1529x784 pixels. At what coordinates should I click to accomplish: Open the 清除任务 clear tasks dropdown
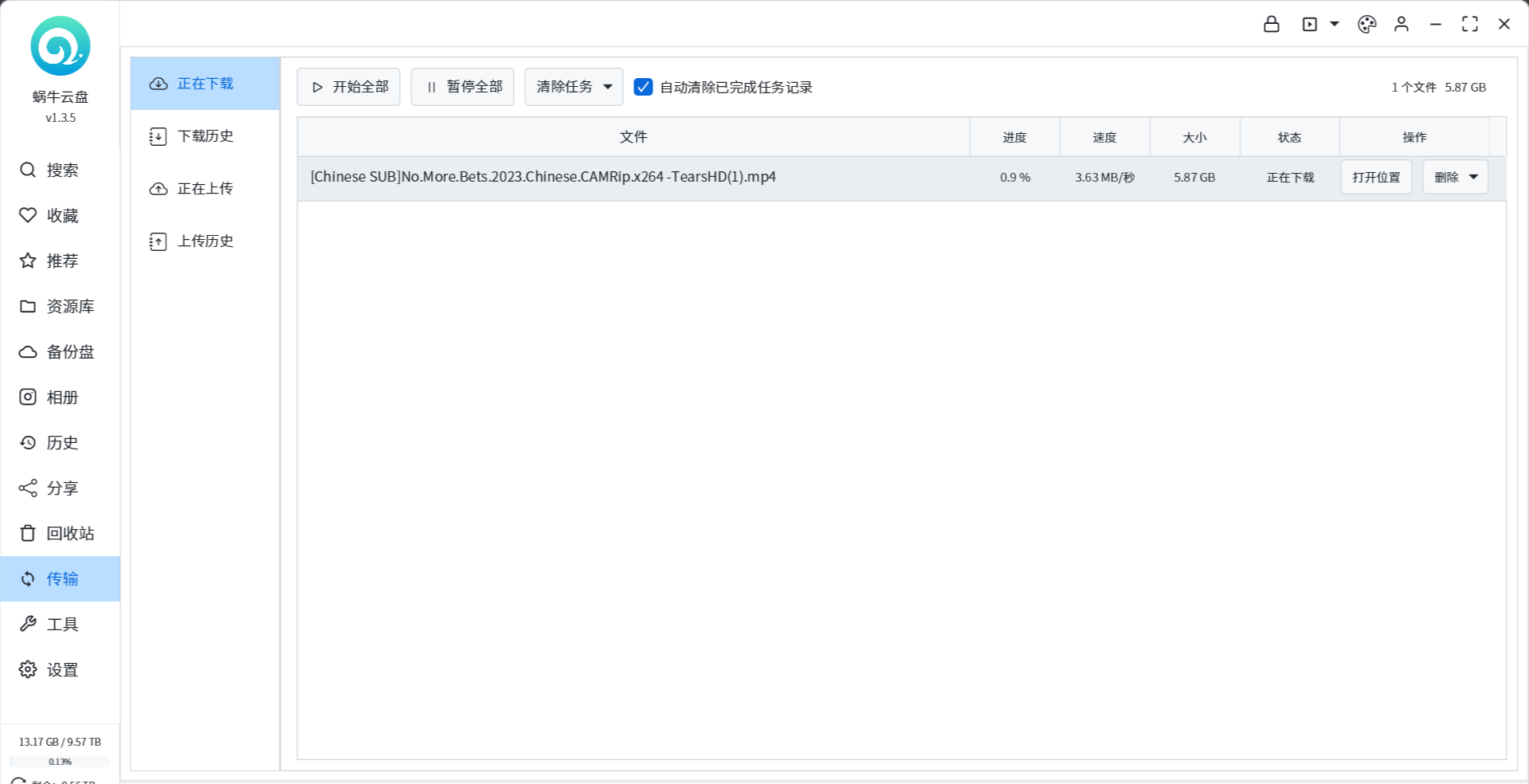click(574, 87)
